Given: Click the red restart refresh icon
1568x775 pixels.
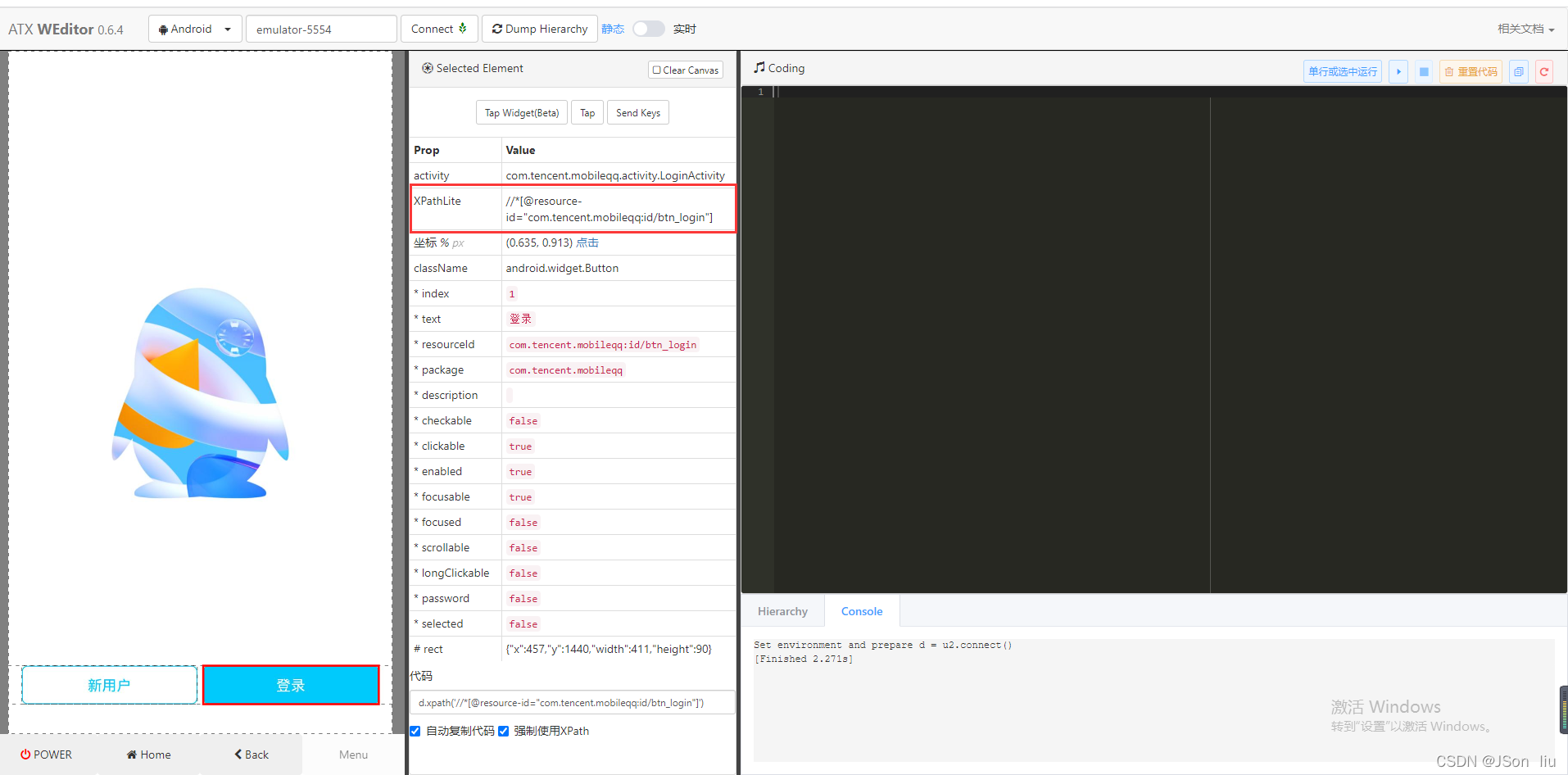Looking at the screenshot, I should [x=1543, y=71].
